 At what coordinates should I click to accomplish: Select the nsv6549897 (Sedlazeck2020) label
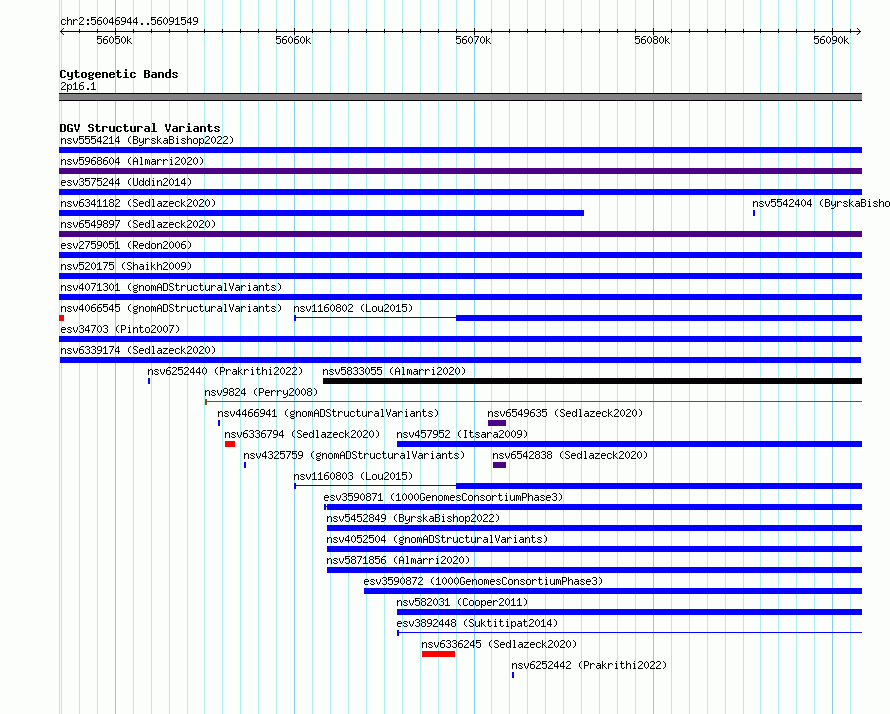point(138,224)
